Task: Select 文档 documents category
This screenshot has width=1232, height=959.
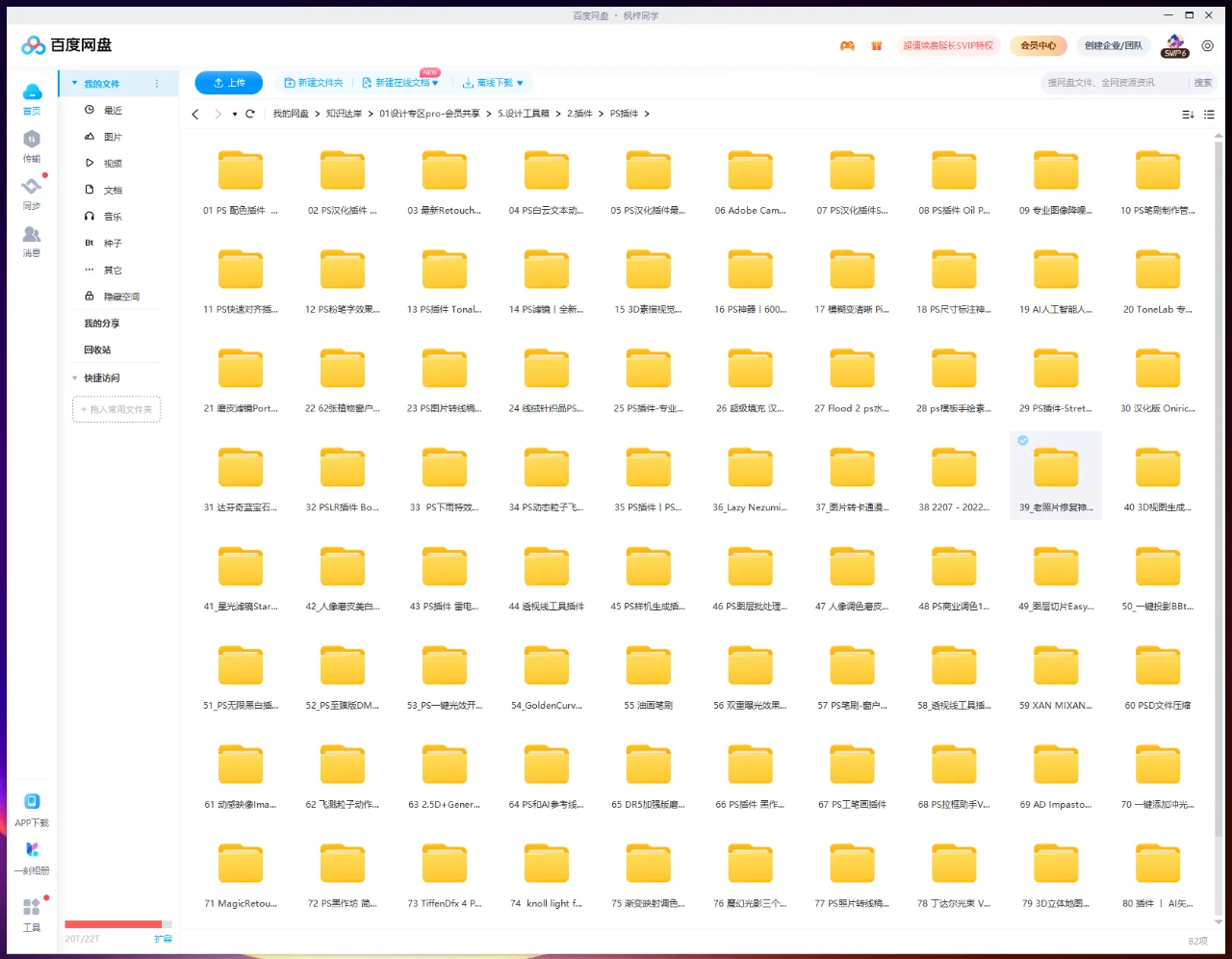Action: (113, 191)
